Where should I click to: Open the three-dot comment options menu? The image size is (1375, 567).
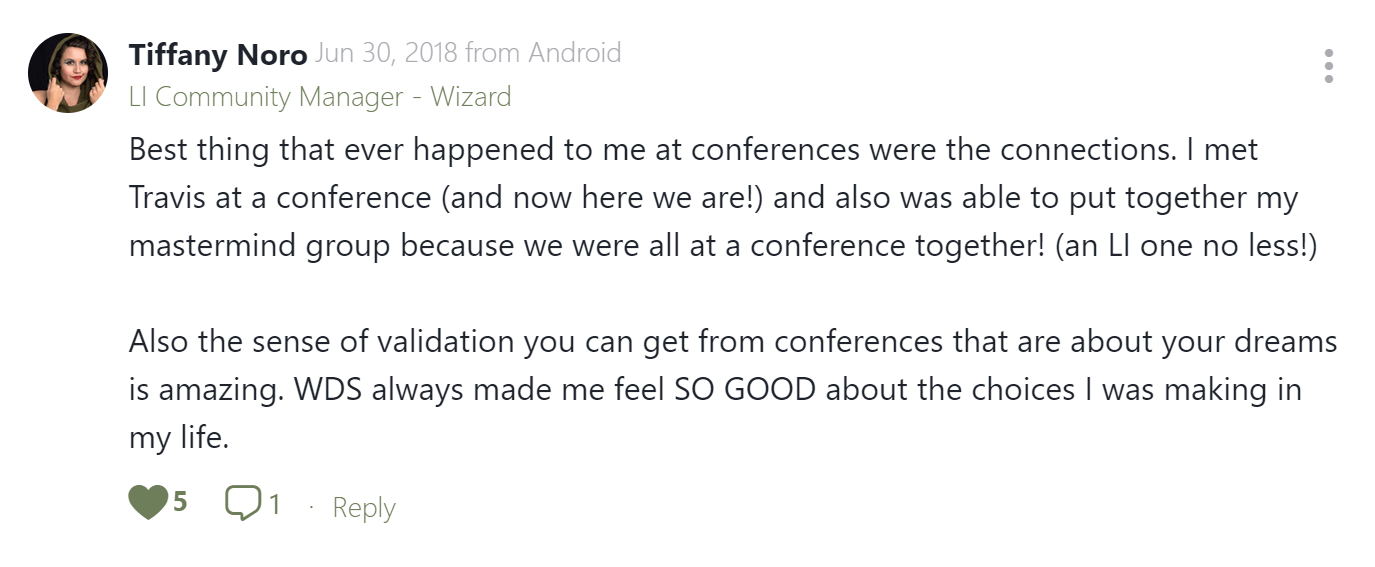[x=1328, y=66]
